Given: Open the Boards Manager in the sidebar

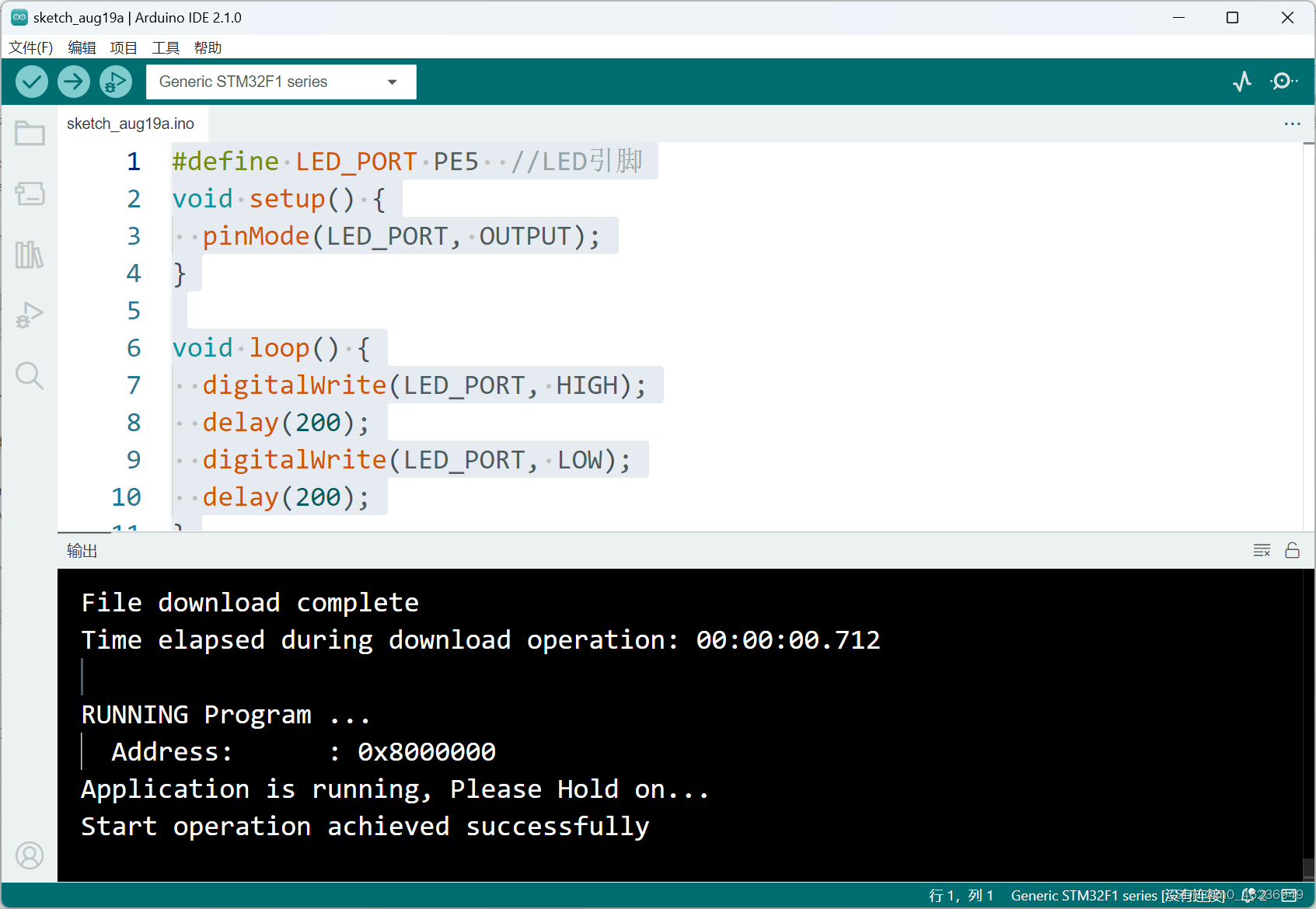Looking at the screenshot, I should (30, 193).
